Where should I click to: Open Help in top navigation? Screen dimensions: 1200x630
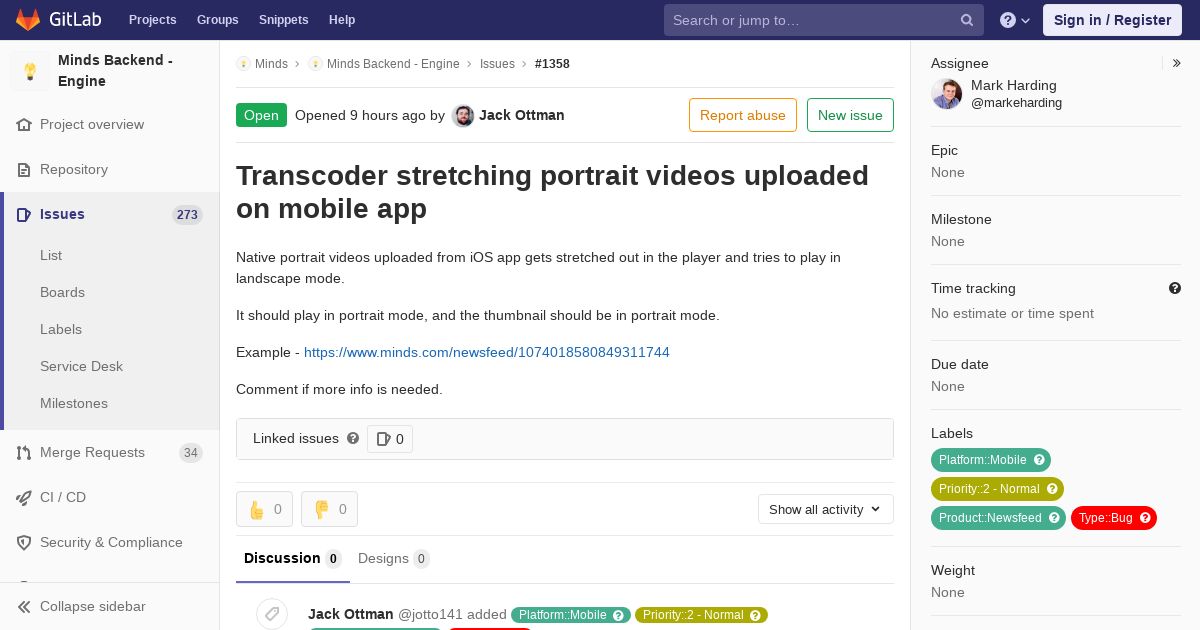pos(342,20)
